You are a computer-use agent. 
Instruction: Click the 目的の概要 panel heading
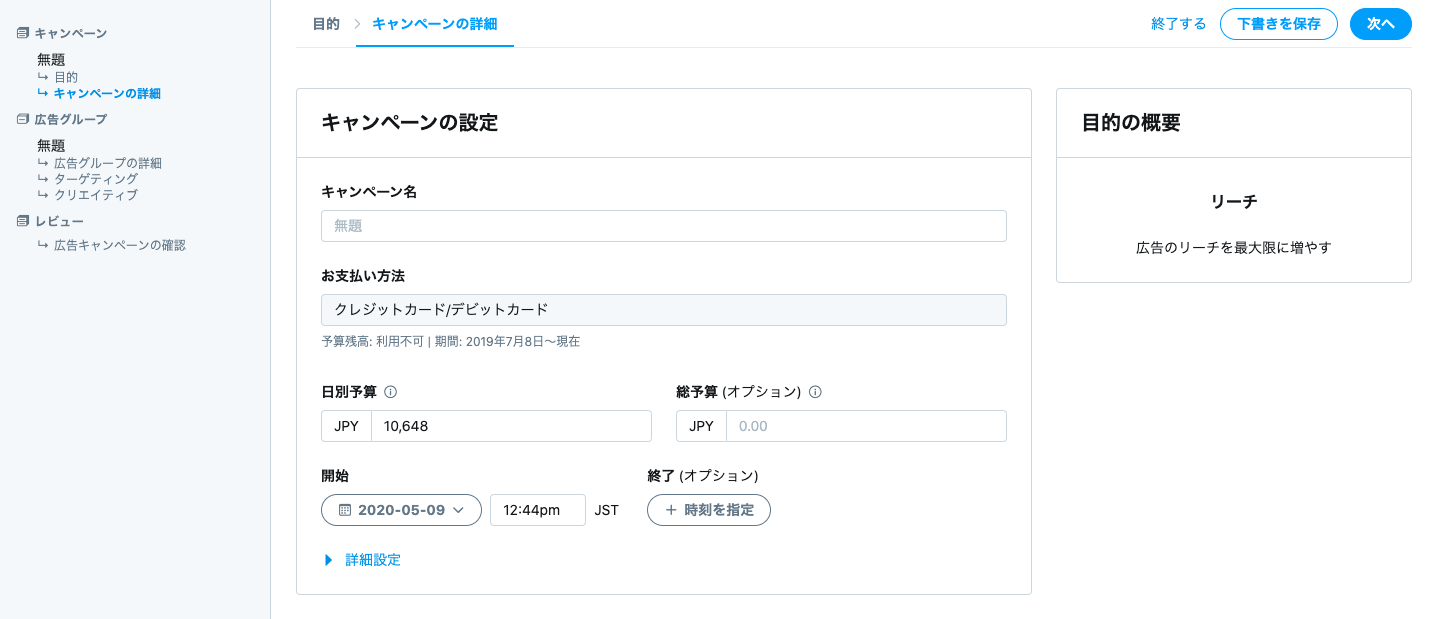tap(1131, 123)
